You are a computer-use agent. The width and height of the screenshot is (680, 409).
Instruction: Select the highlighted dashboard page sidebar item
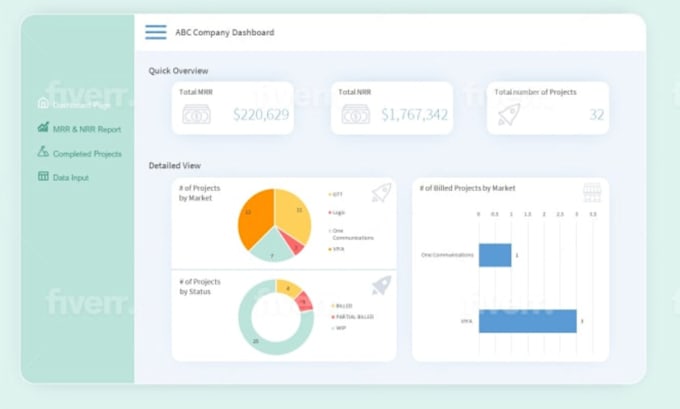82,105
